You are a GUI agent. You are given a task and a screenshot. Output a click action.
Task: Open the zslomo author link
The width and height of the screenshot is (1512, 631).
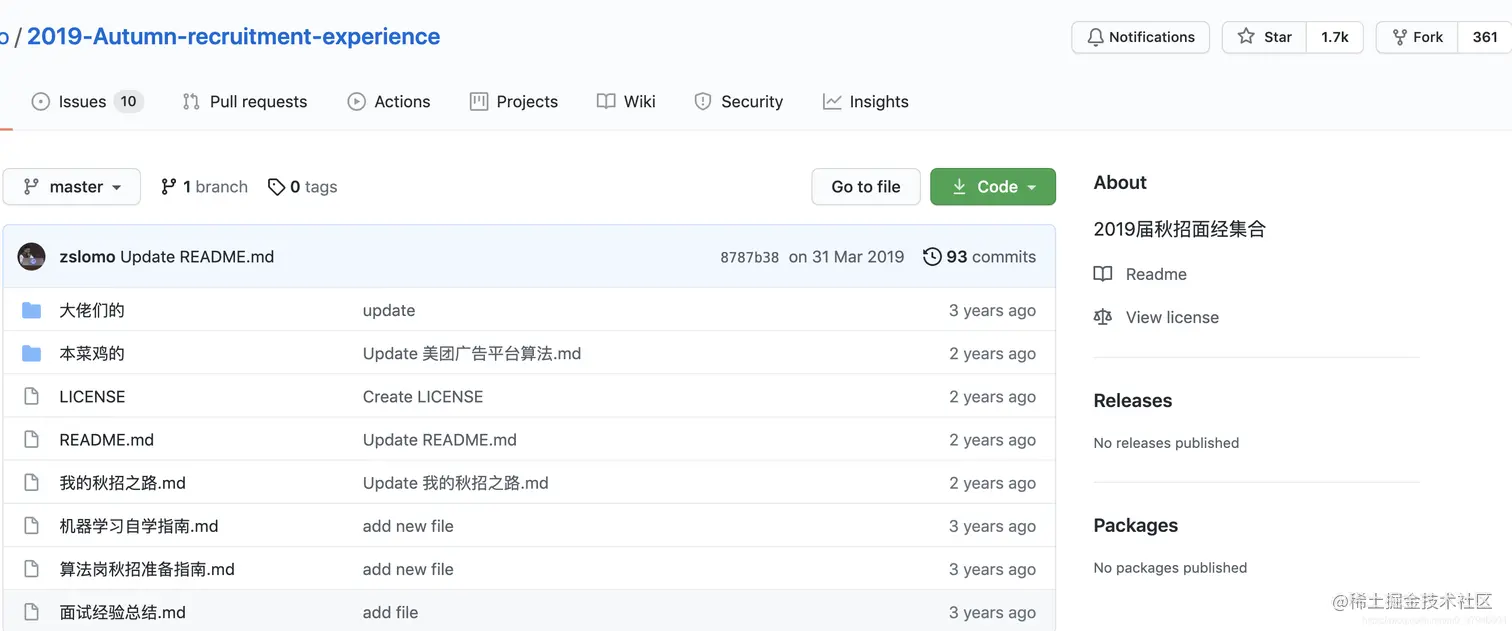87,257
